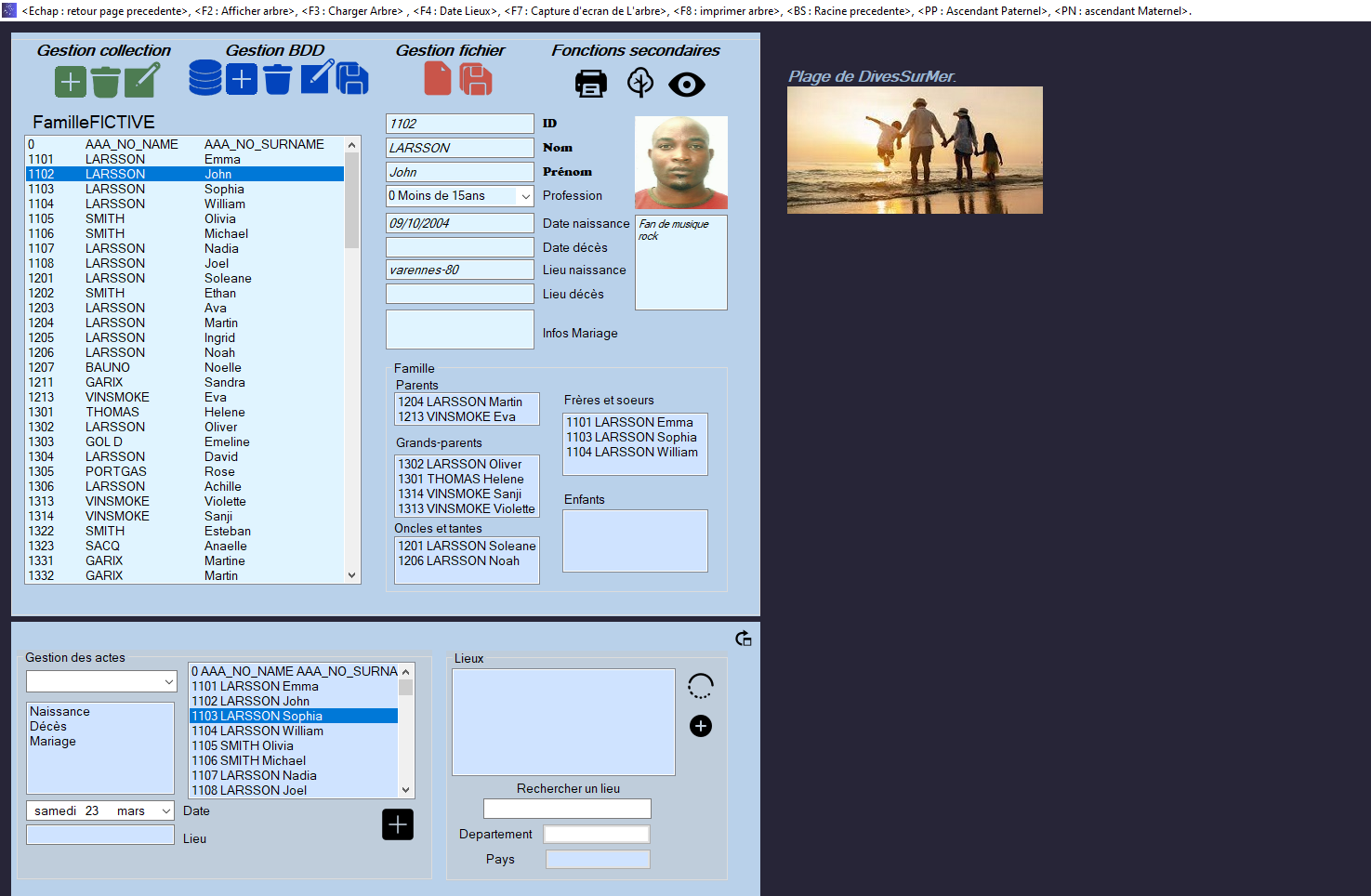Show the family tree icon
1371x896 pixels.
pyautogui.click(x=640, y=84)
